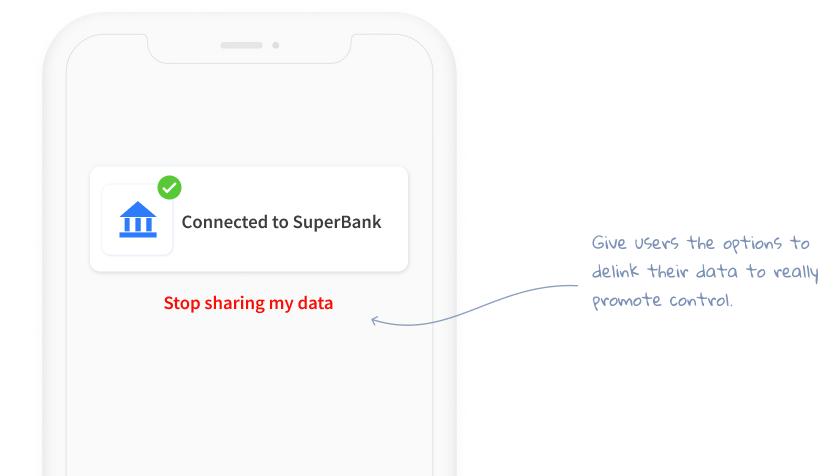Click the word SuperBank in the card
834x476 pixels.
[x=337, y=222]
